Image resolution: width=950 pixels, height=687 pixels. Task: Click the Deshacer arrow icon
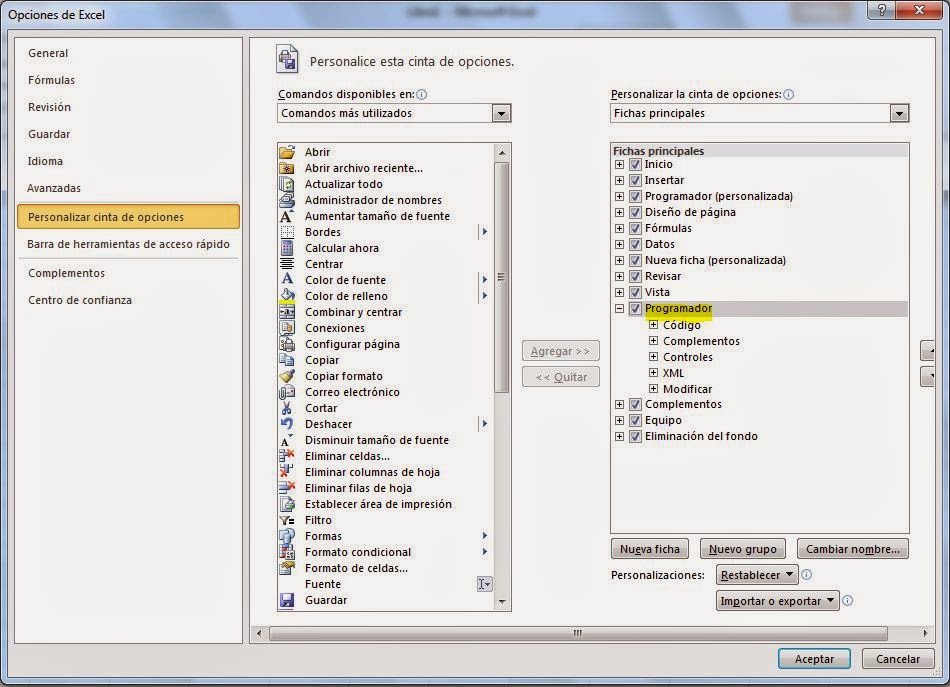pyautogui.click(x=290, y=423)
